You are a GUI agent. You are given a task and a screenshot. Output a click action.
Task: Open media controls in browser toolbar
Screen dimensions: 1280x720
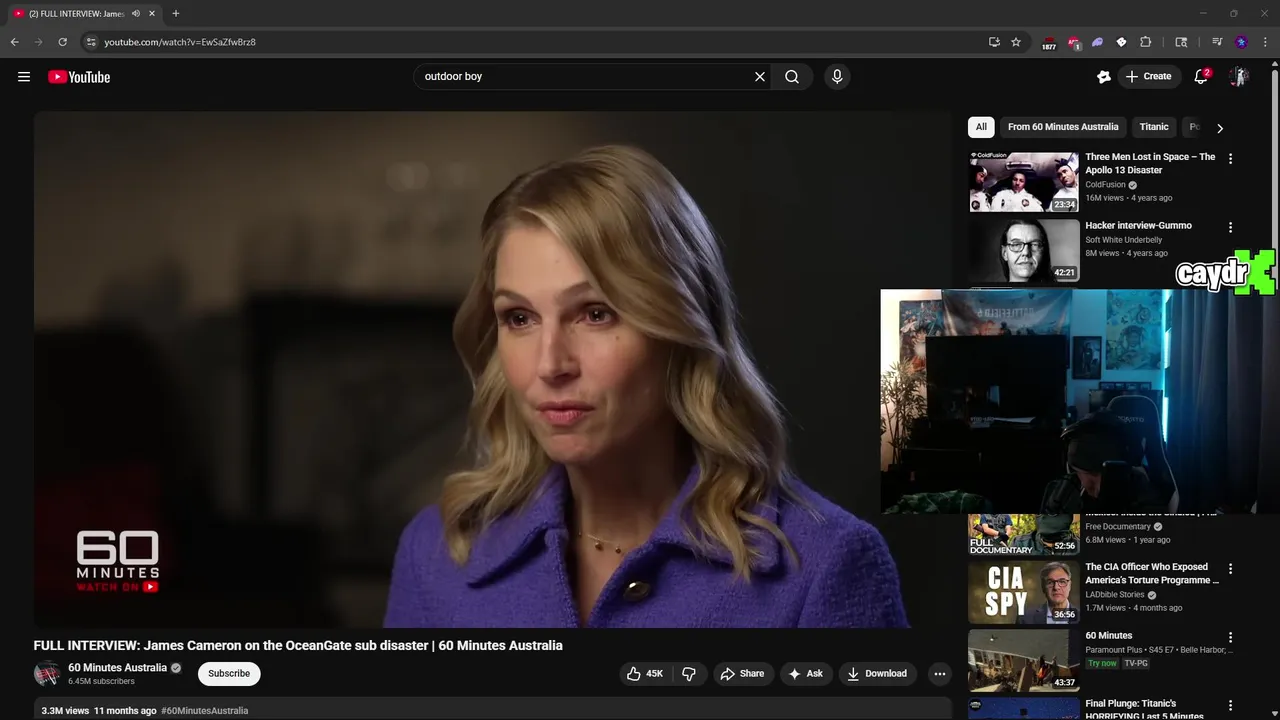point(1217,42)
